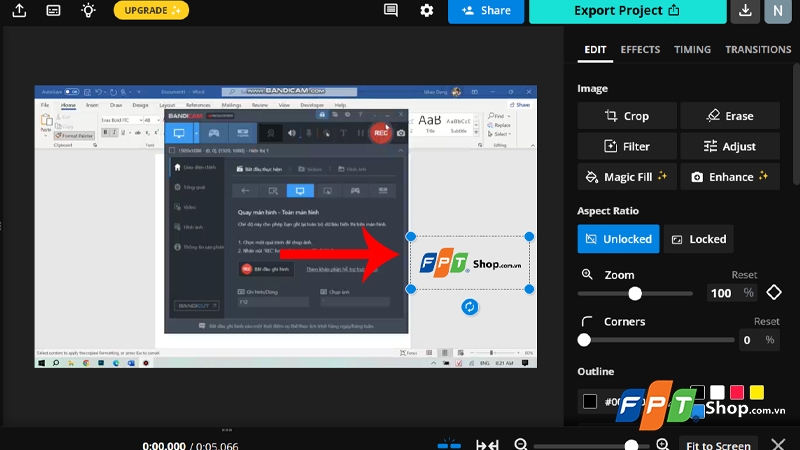The image size is (800, 450).
Task: Open the Crop tool
Action: click(627, 116)
